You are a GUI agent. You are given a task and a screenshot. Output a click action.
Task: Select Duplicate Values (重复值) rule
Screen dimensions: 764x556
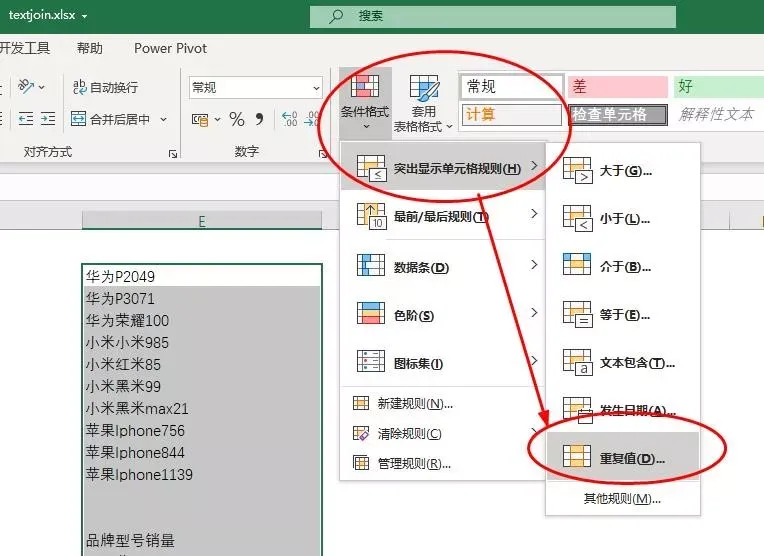(x=623, y=458)
